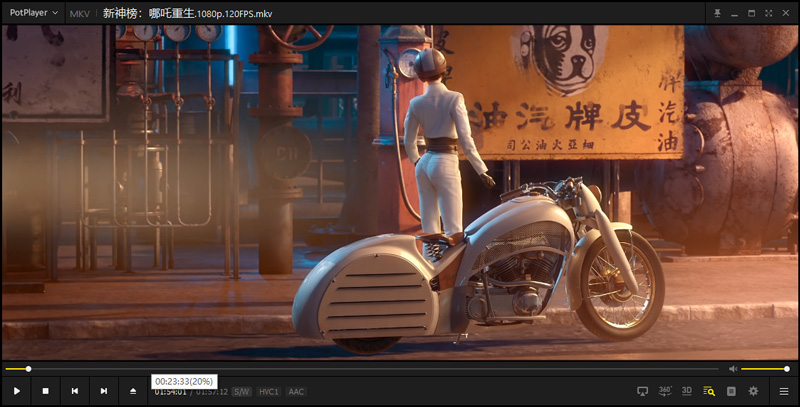Click the AAC audio codec badge
The width and height of the screenshot is (800, 407).
(x=296, y=392)
